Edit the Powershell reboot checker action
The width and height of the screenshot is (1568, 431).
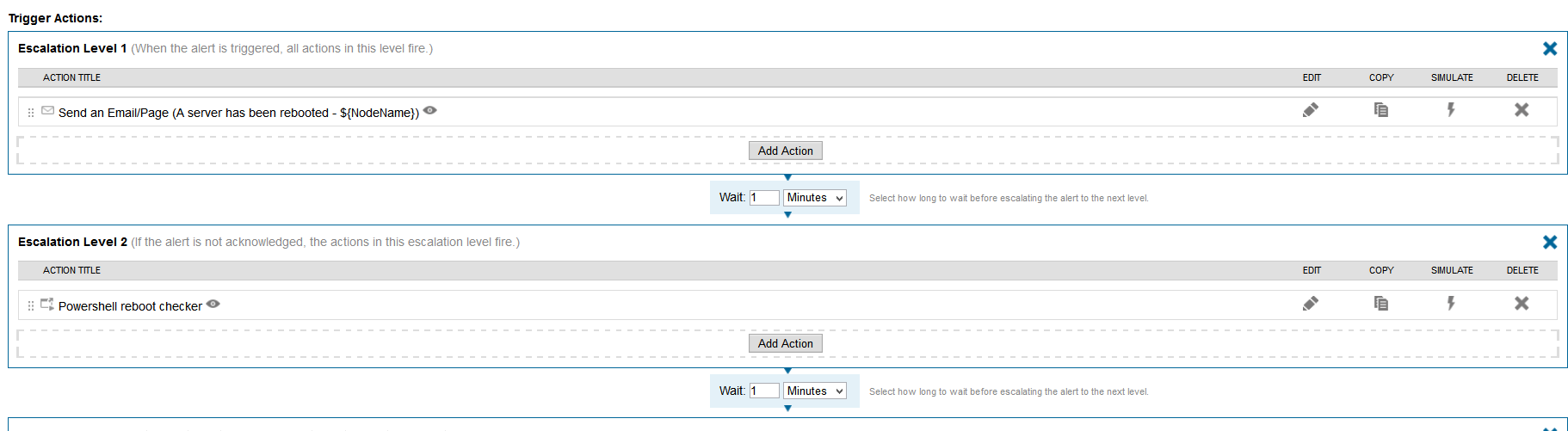1311,304
